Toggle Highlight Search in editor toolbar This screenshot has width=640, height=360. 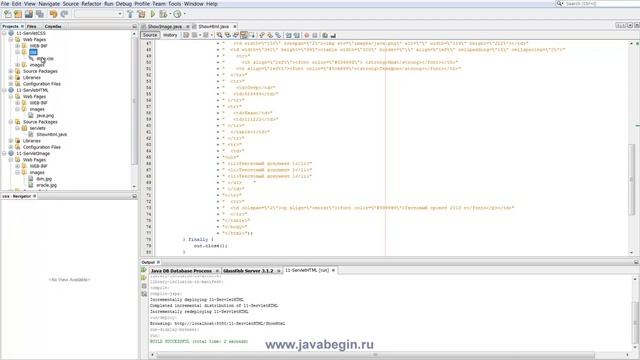tap(244, 35)
